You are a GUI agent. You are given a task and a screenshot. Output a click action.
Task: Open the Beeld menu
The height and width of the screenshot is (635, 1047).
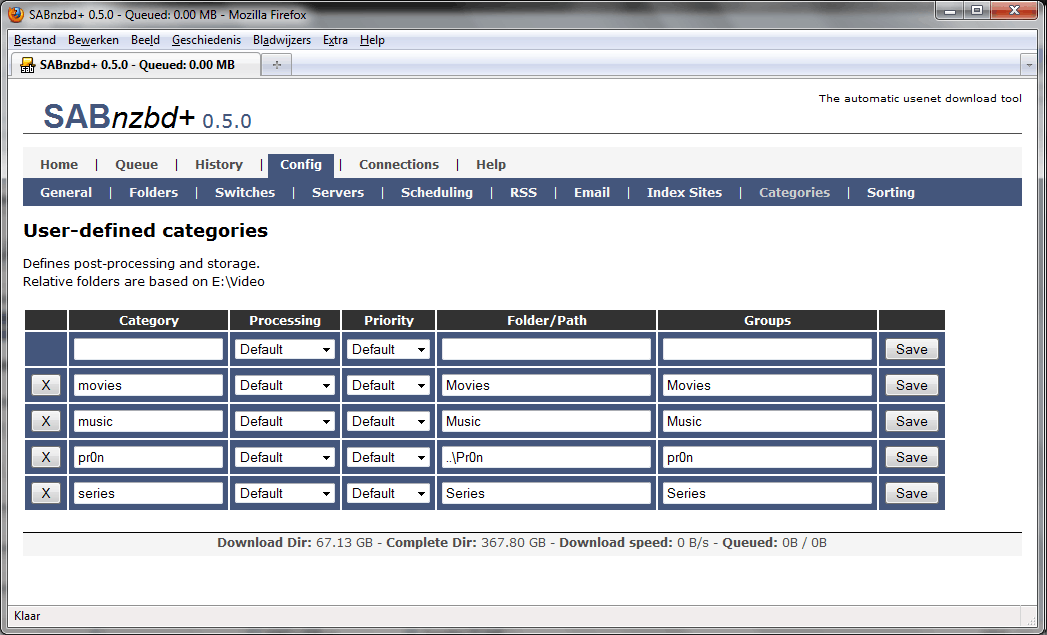click(x=145, y=40)
